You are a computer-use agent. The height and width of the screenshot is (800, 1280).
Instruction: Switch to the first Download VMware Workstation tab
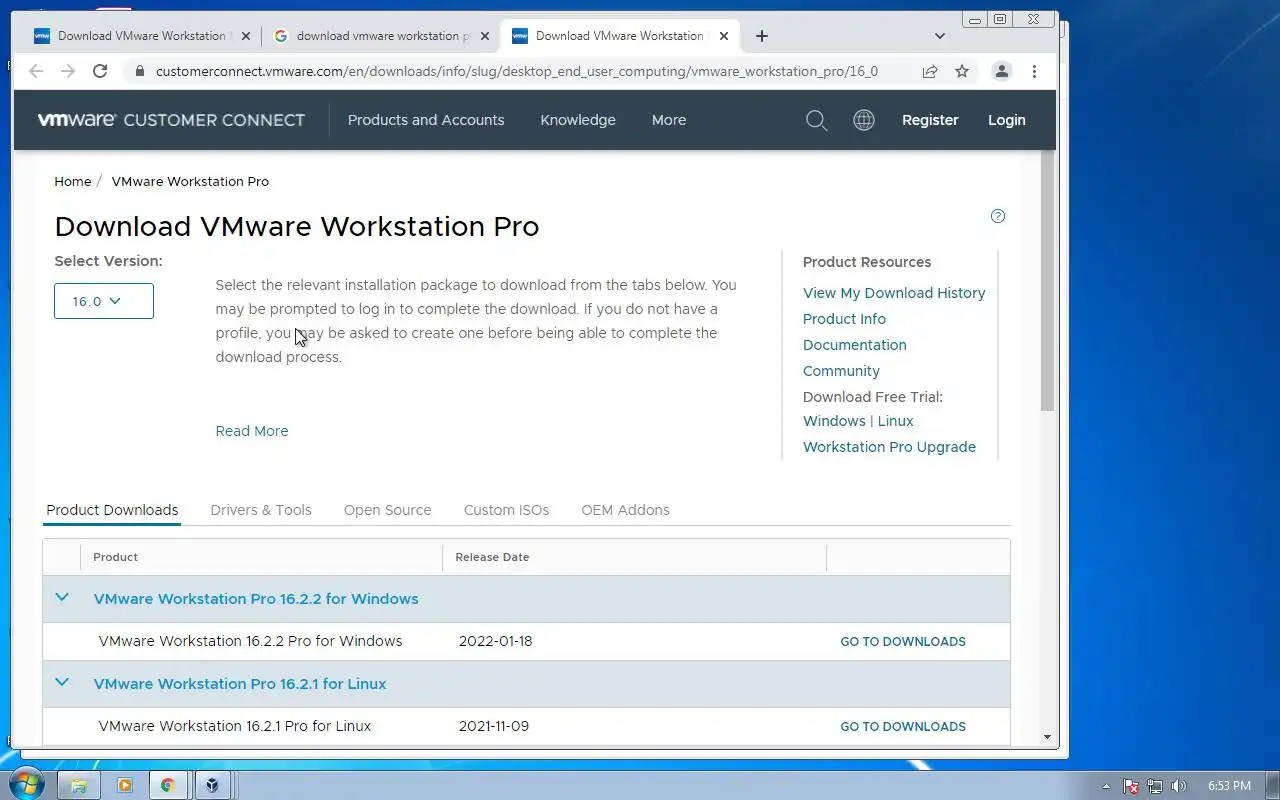click(x=142, y=36)
